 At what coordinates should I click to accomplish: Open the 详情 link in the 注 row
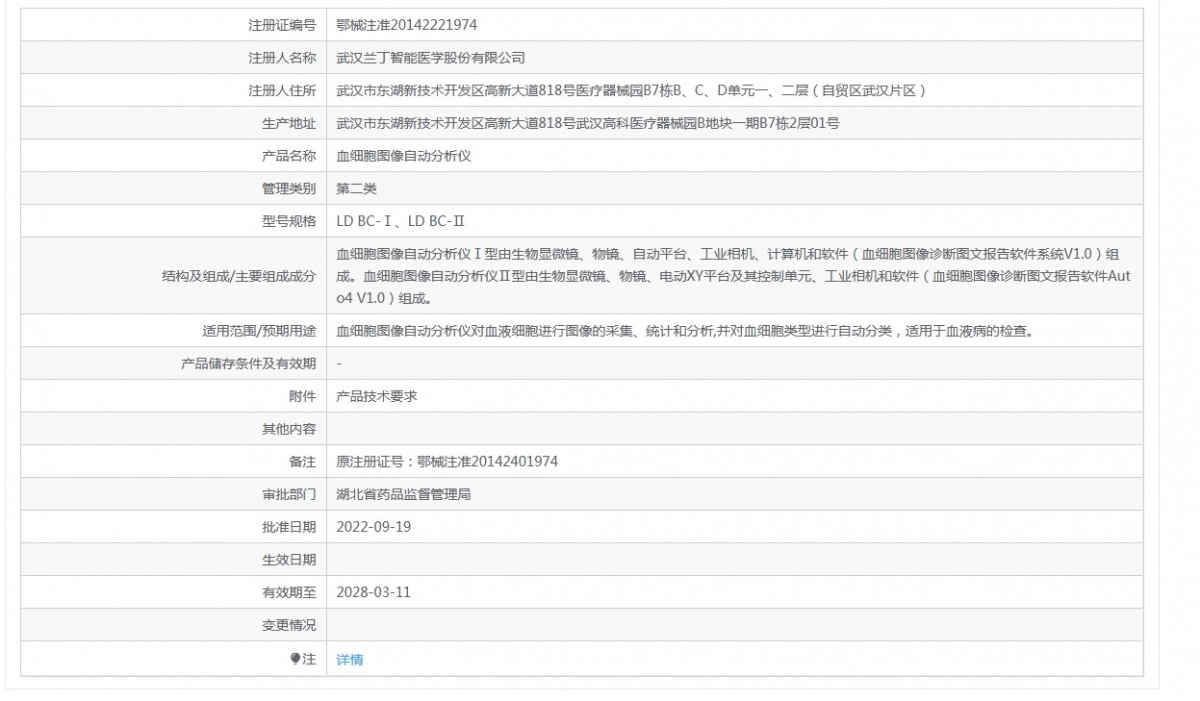click(350, 660)
